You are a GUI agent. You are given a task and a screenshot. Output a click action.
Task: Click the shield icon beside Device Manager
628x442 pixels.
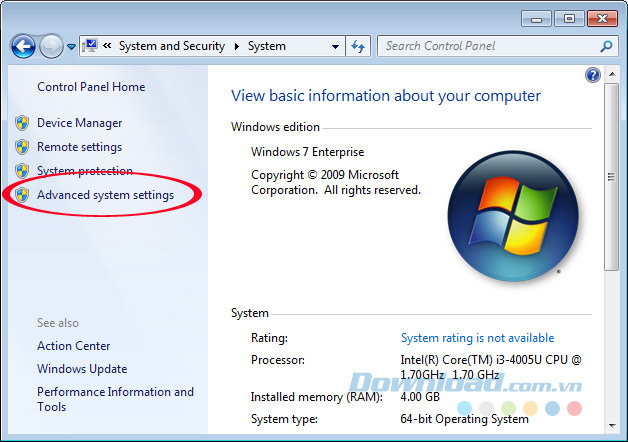(22, 123)
